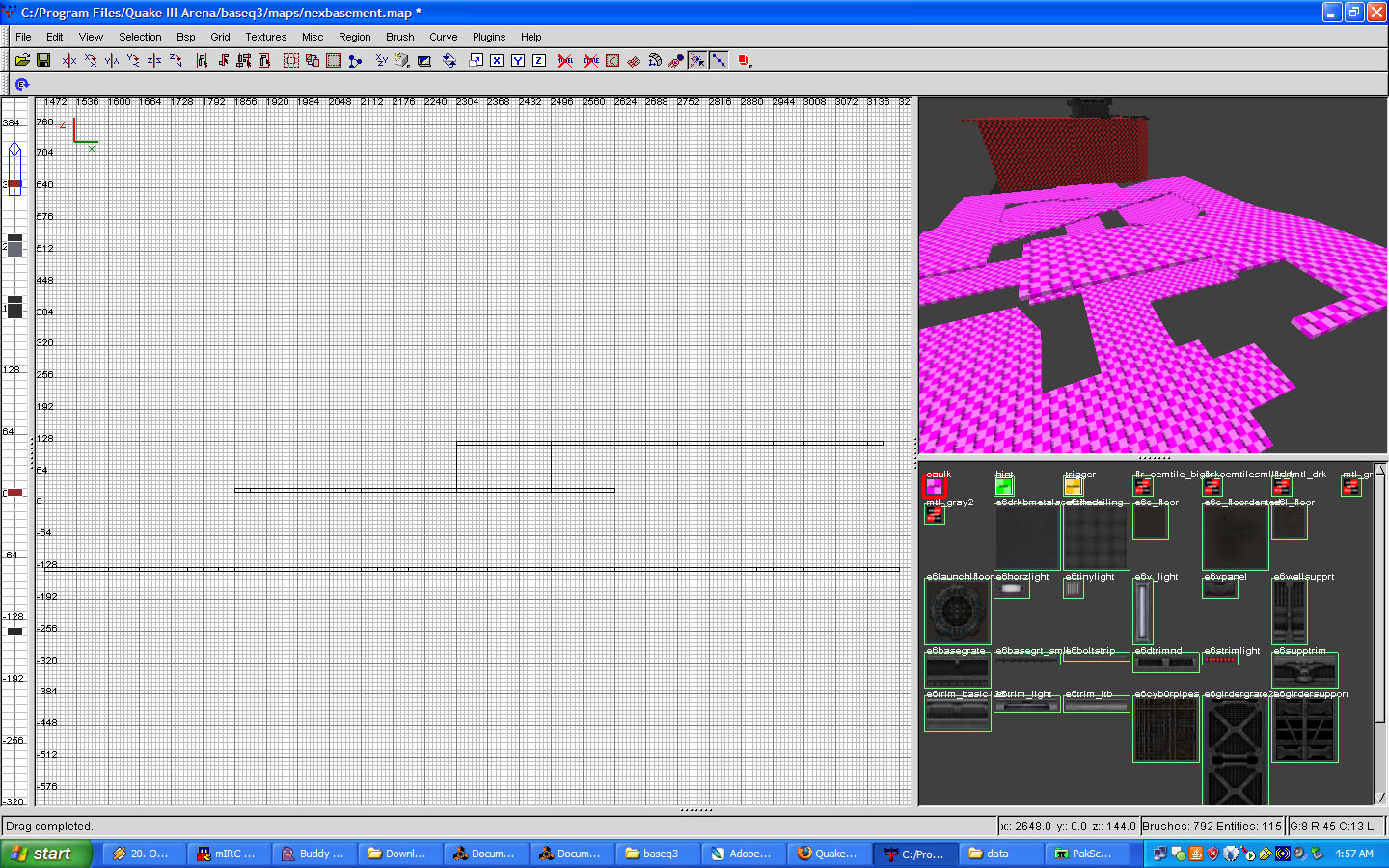Open the File menu
Viewport: 1389px width, 868px height.
coord(23,37)
